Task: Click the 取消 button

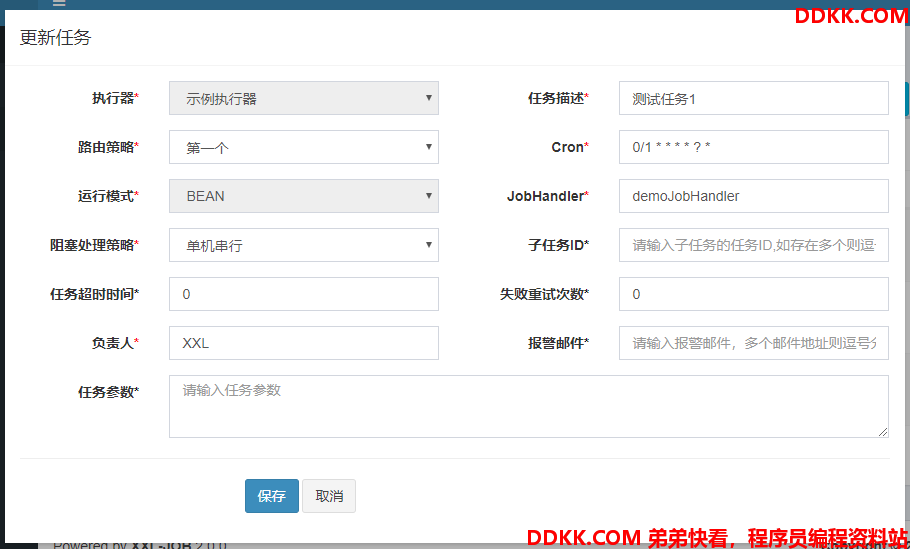Action: (329, 496)
